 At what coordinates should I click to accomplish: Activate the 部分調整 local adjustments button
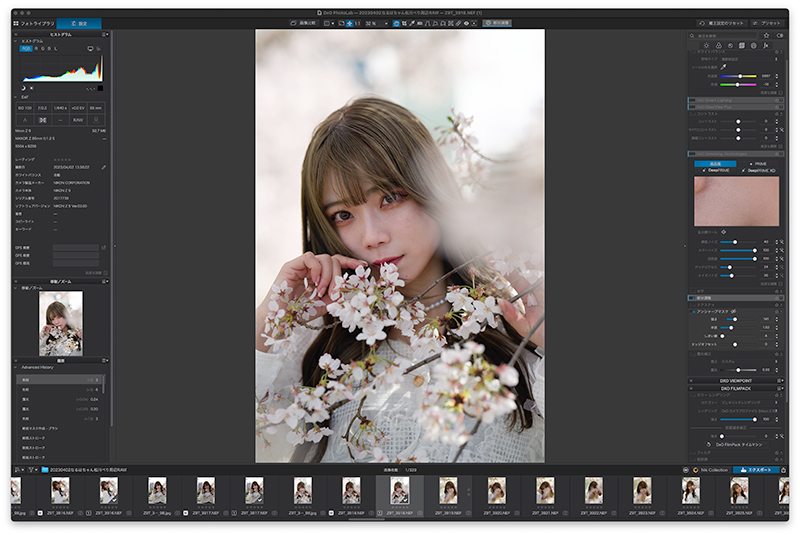coord(497,23)
